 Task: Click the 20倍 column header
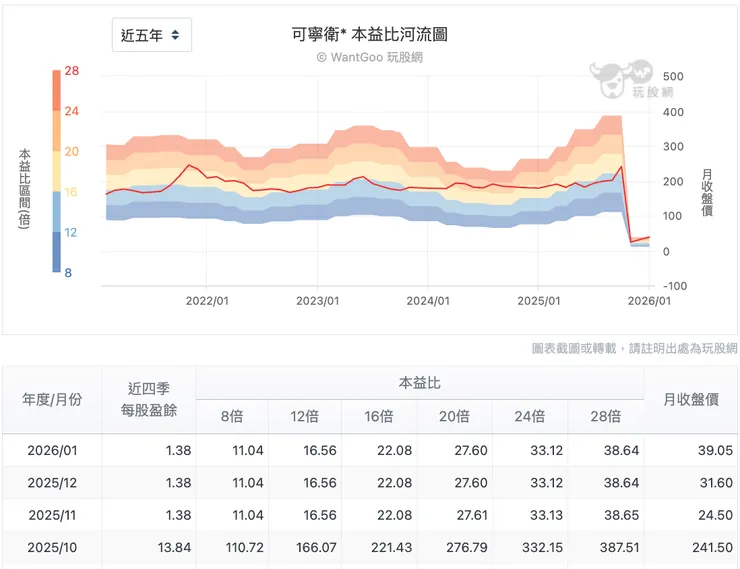(454, 416)
